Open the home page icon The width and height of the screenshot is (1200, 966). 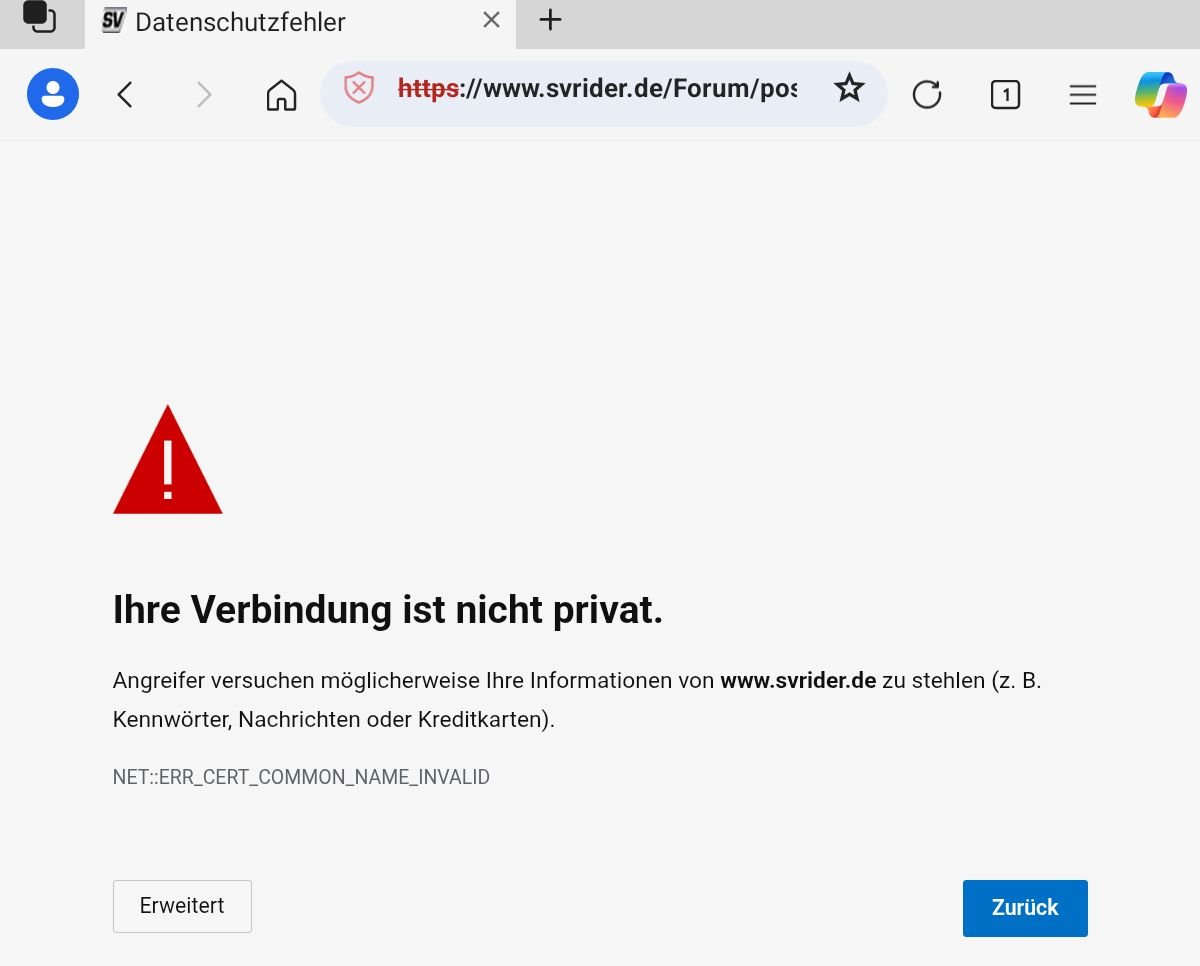(x=281, y=95)
